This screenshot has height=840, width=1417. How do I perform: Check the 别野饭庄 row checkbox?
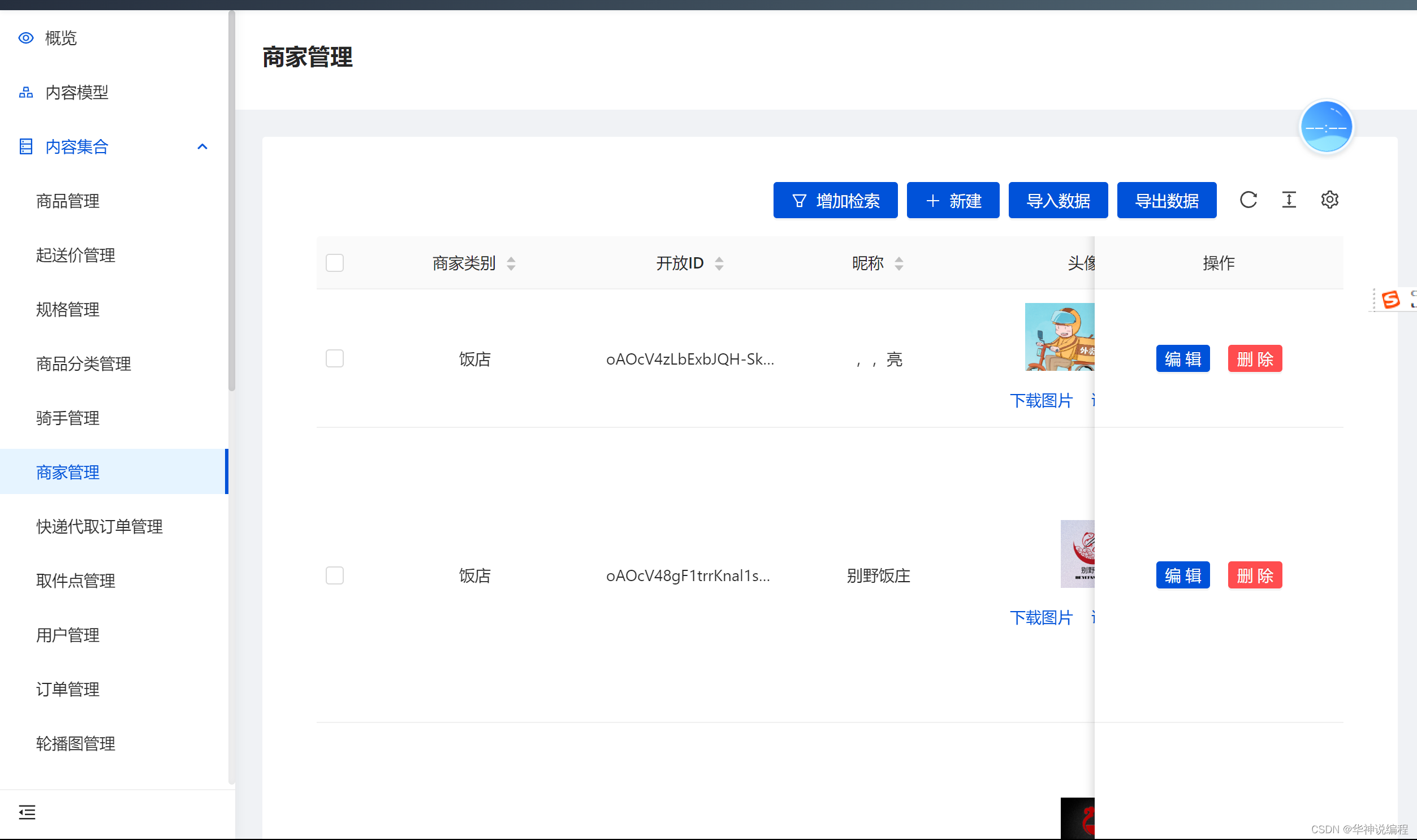[x=335, y=575]
